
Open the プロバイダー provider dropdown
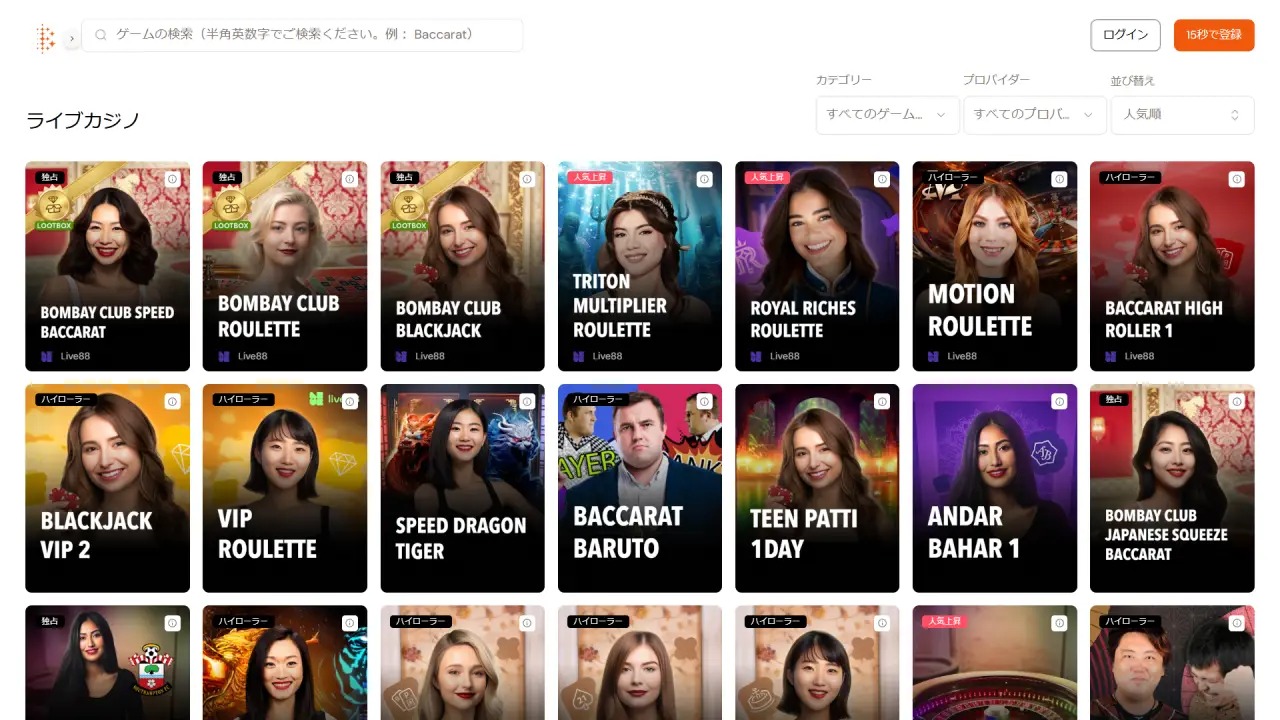pyautogui.click(x=1035, y=114)
